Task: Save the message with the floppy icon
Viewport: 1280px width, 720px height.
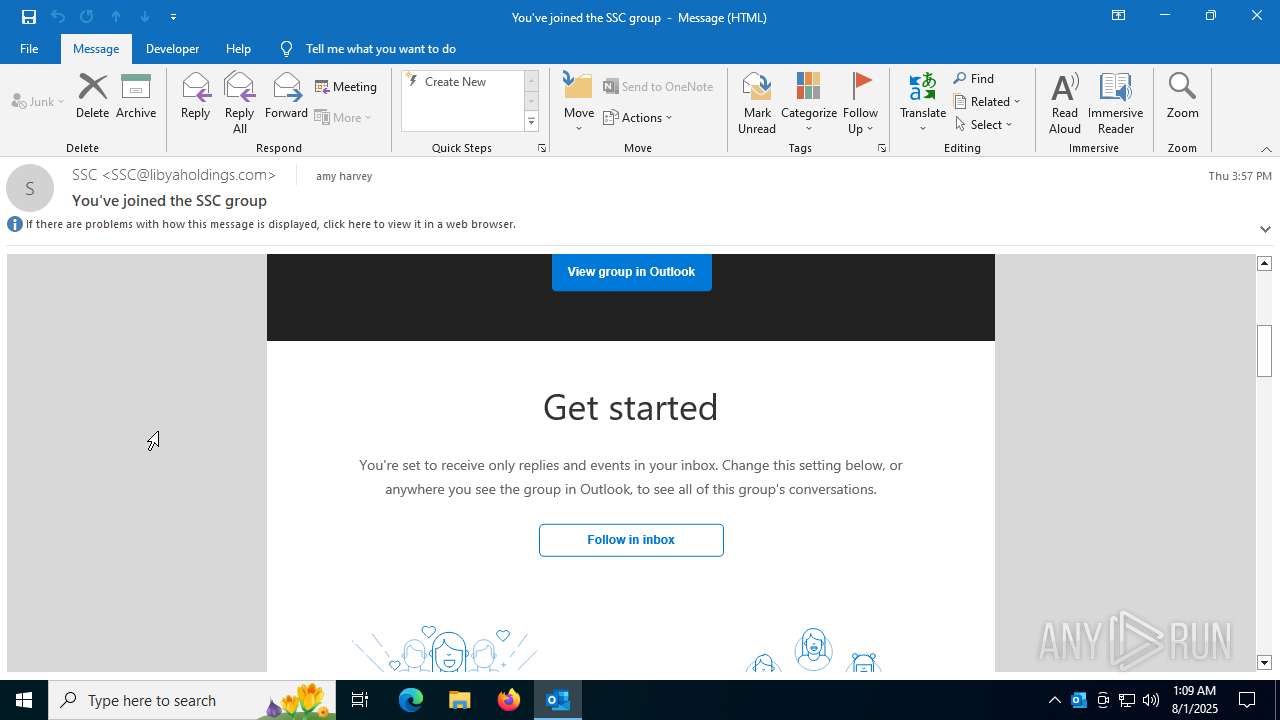Action: click(x=29, y=16)
